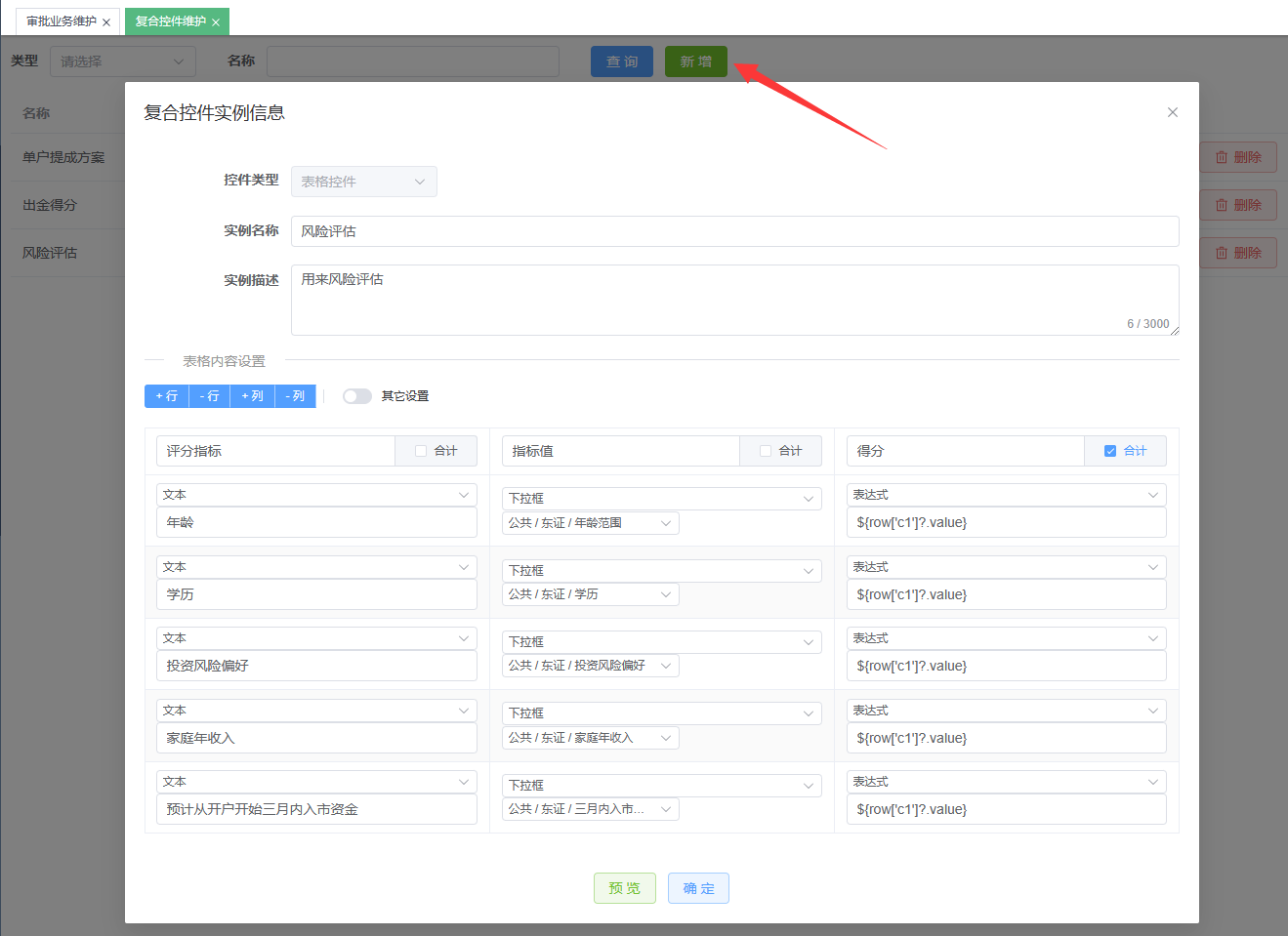Screen dimensions: 1288x936
Task: Remove a column with -列
Action: point(295,396)
